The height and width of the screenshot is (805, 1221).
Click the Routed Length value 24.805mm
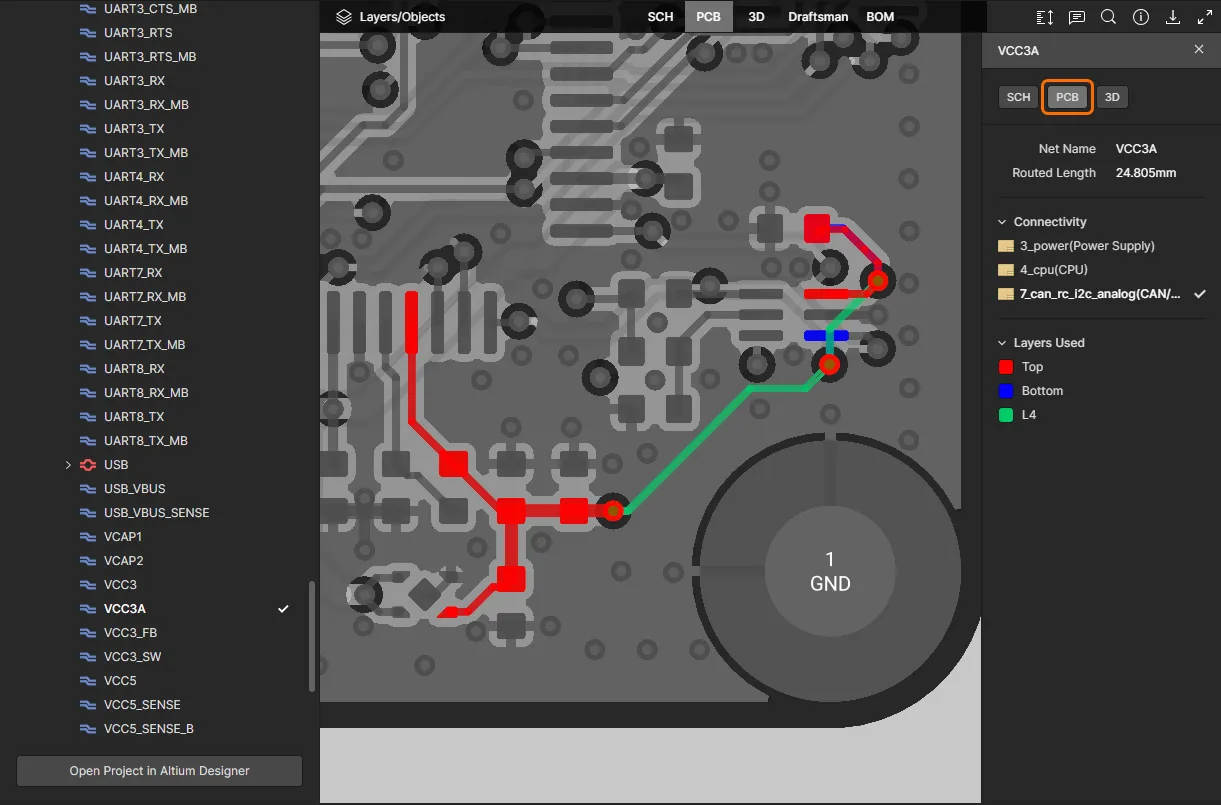pyautogui.click(x=1146, y=173)
